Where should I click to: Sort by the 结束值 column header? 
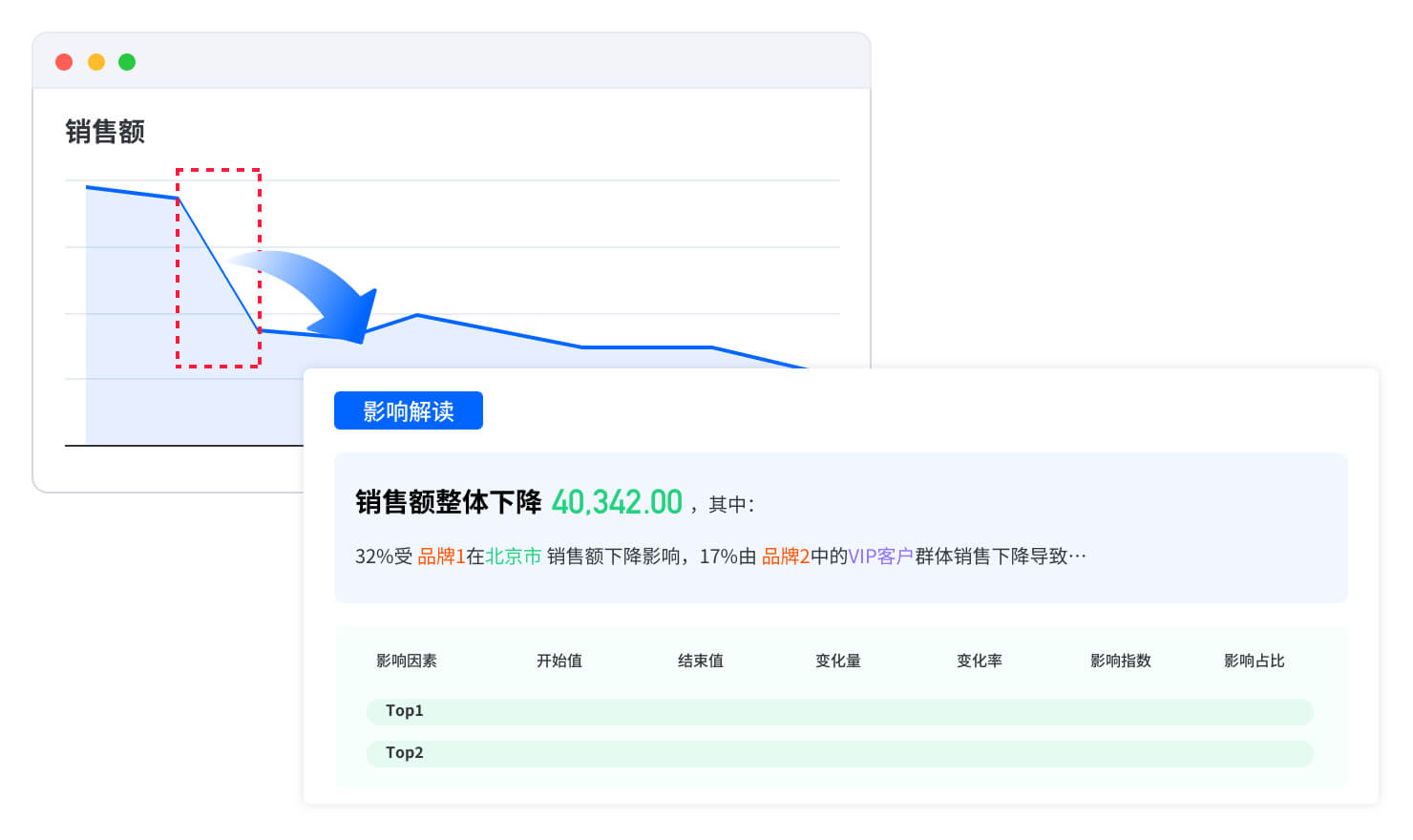coord(700,661)
